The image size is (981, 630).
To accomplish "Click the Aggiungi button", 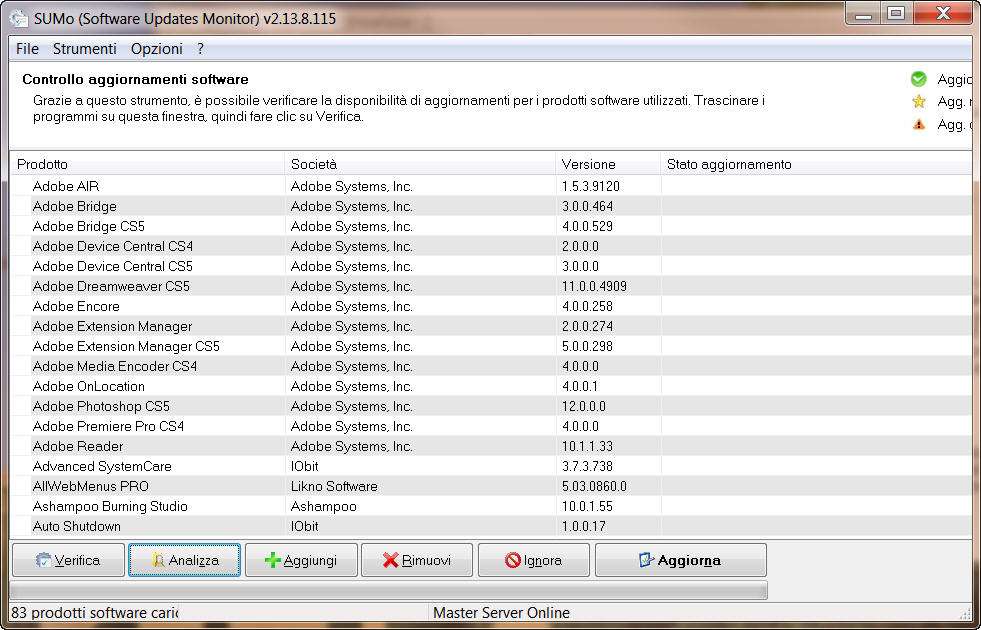I will pos(301,560).
